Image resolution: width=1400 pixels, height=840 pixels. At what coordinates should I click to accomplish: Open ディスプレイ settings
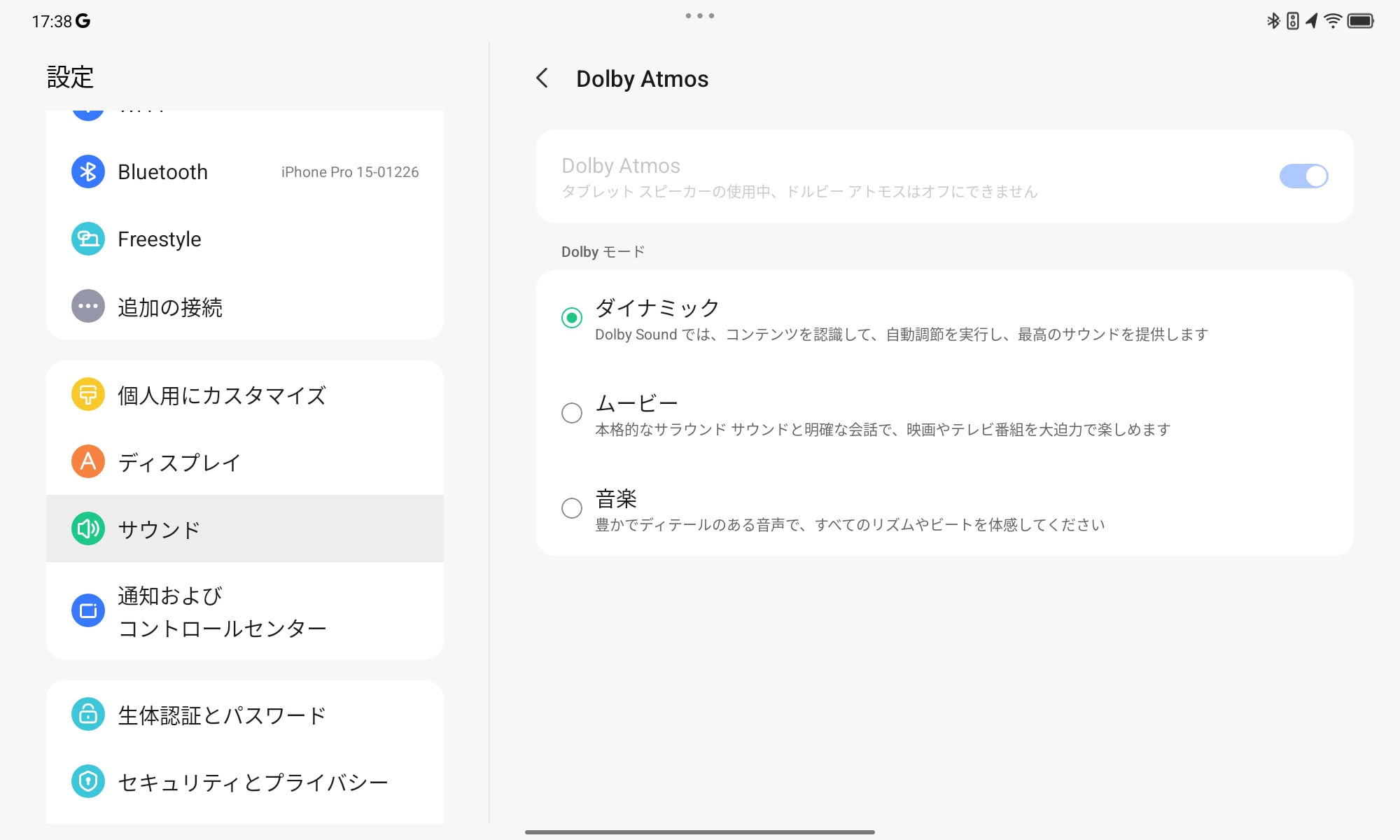[245, 461]
